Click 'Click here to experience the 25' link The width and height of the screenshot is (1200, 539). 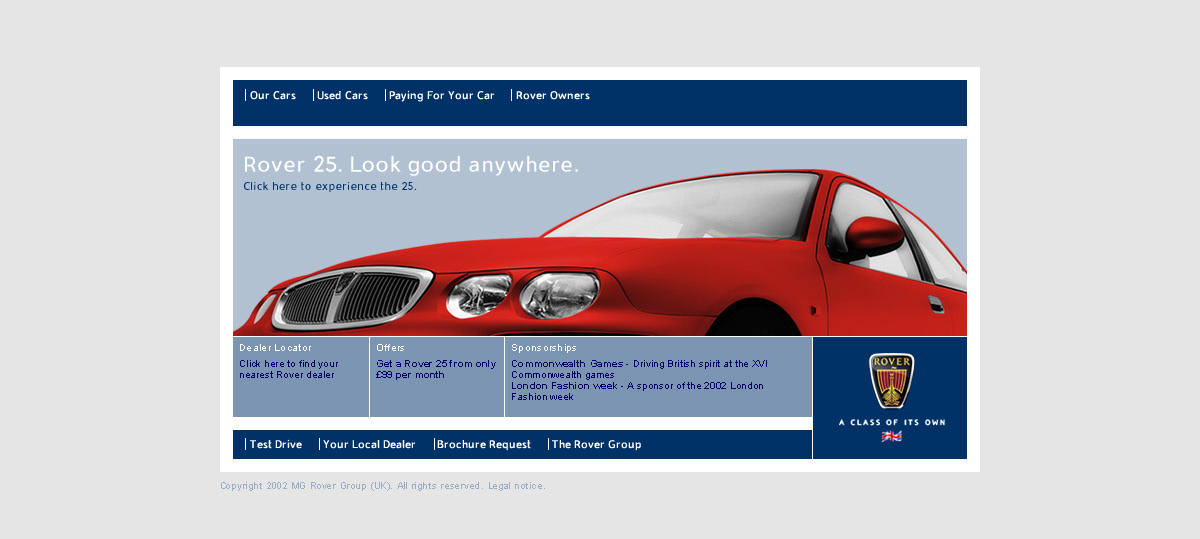click(x=330, y=186)
